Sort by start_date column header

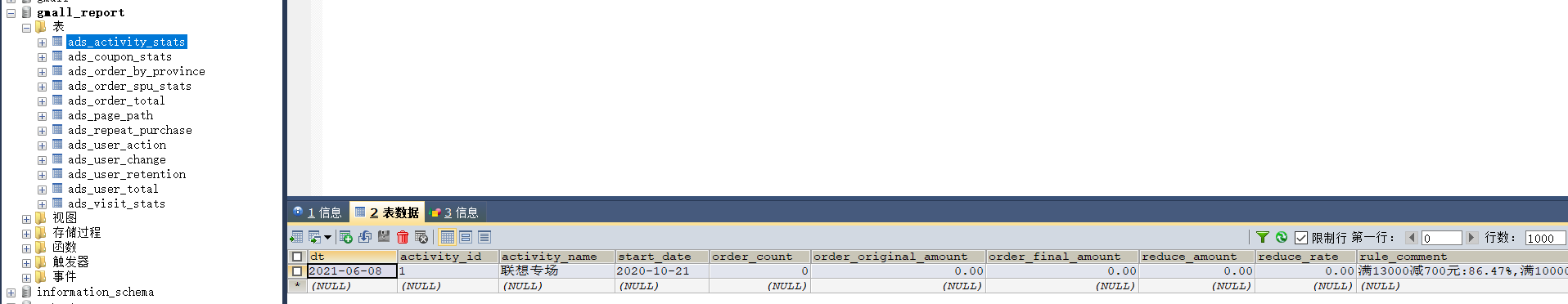point(661,257)
